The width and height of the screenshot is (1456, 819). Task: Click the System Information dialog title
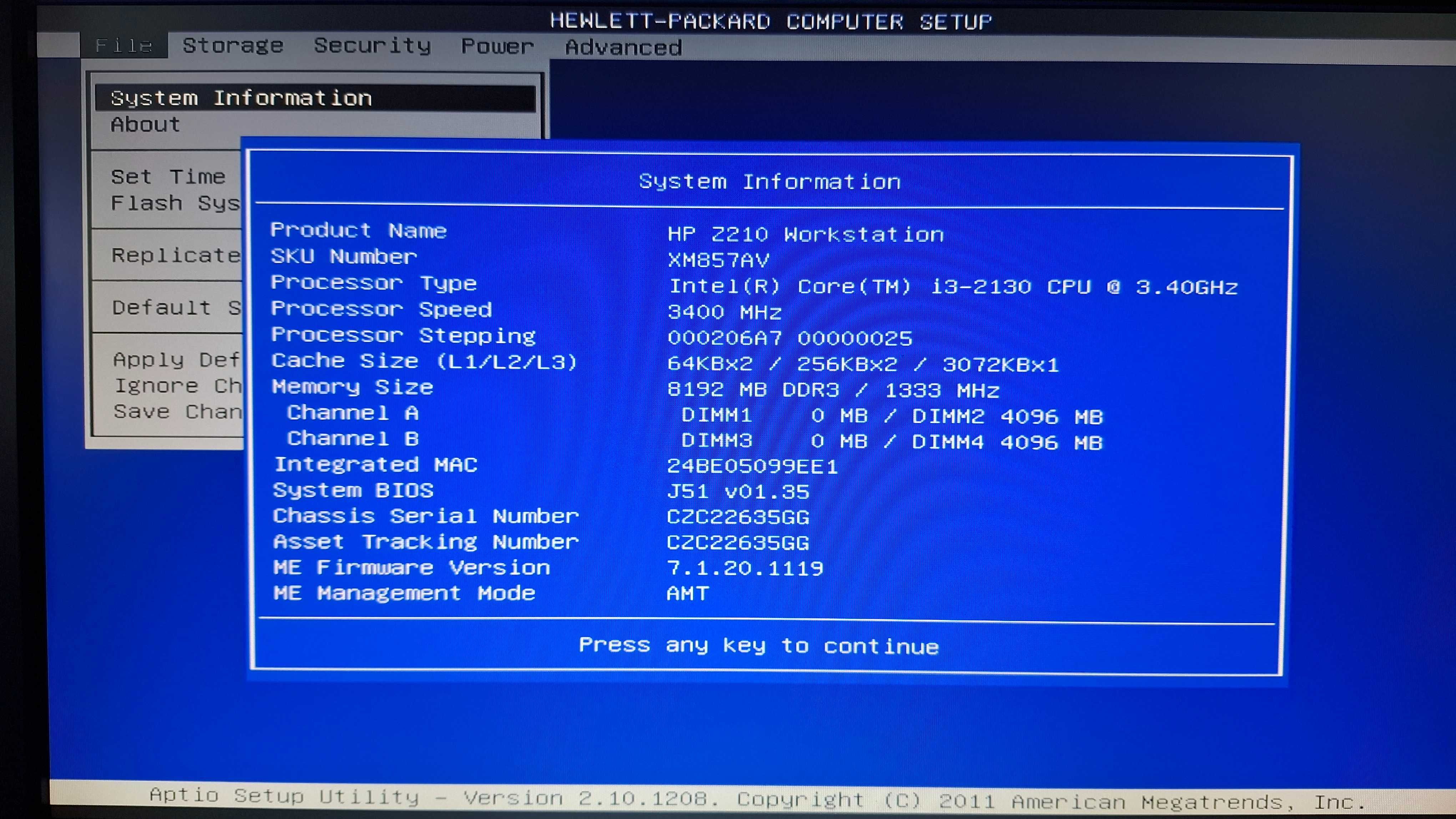tap(770, 182)
